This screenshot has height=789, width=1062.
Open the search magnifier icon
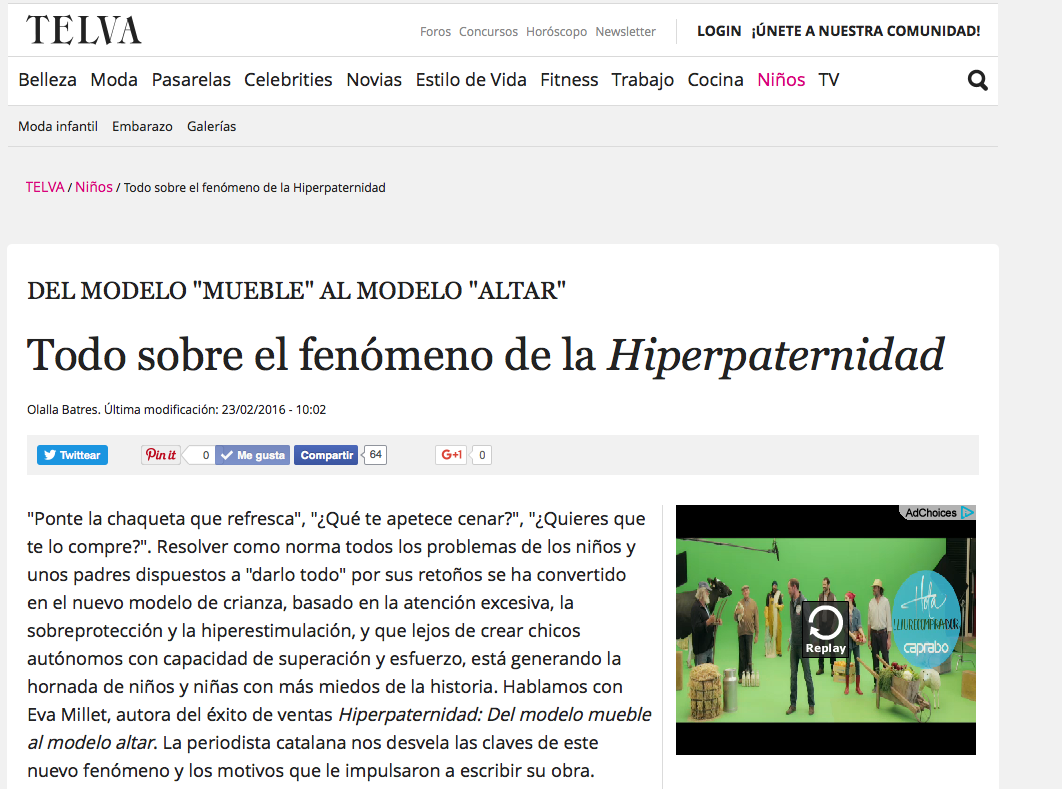click(977, 81)
